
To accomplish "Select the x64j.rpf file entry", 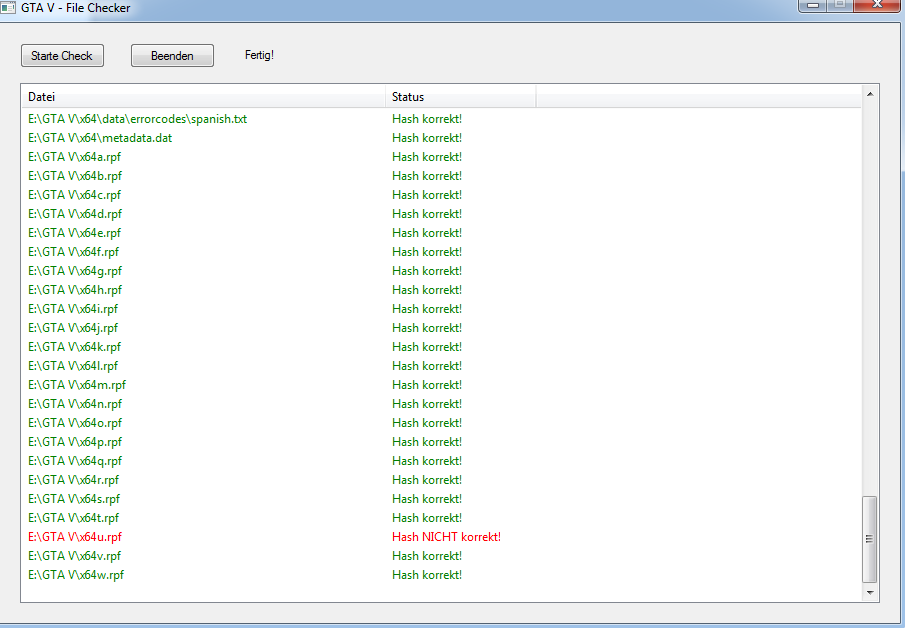I will (x=73, y=328).
